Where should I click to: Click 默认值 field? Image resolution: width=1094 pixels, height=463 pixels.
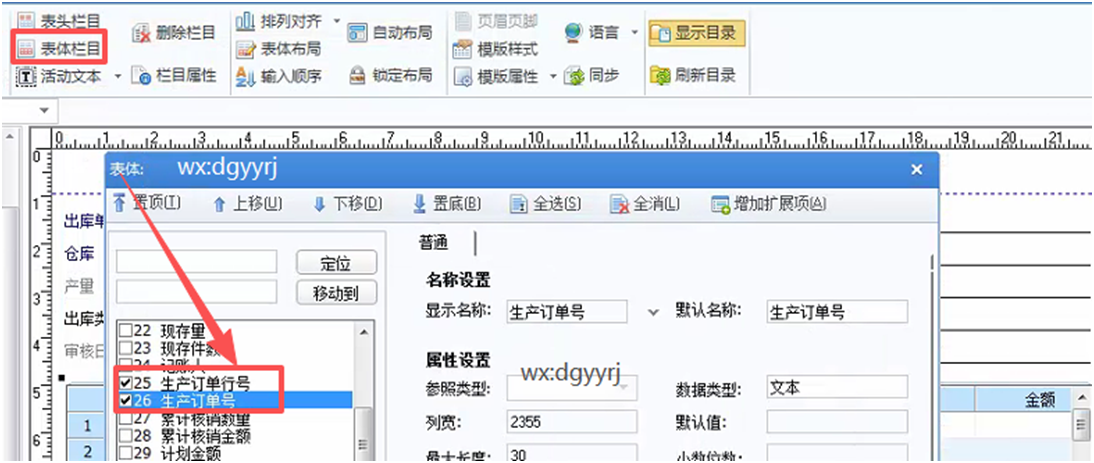837,422
